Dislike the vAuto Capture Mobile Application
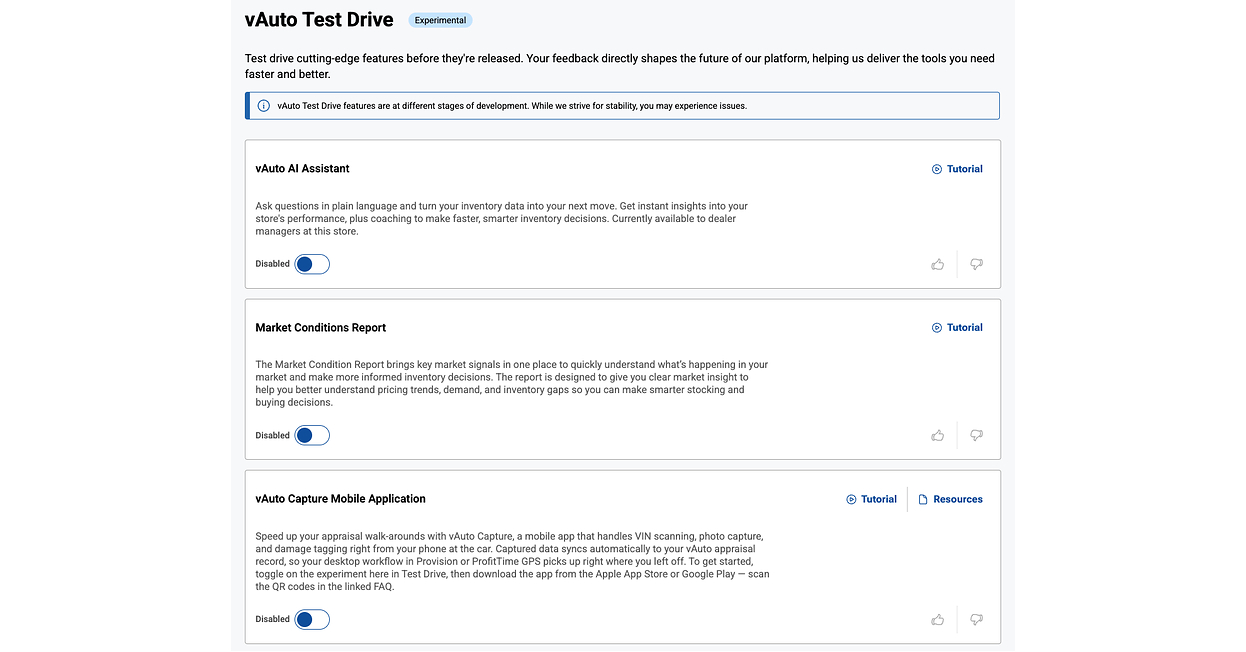1246x652 pixels. click(x=977, y=619)
